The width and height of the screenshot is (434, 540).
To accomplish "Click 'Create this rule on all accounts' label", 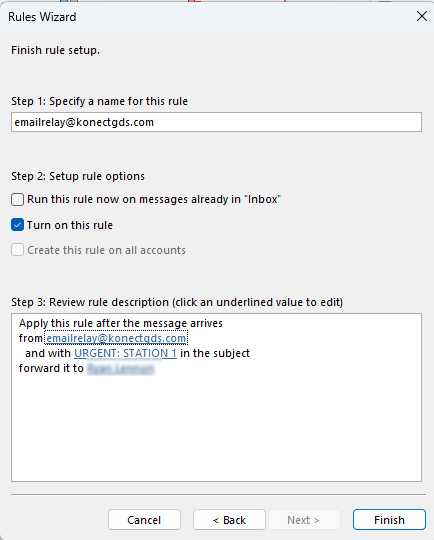I will click(x=106, y=250).
